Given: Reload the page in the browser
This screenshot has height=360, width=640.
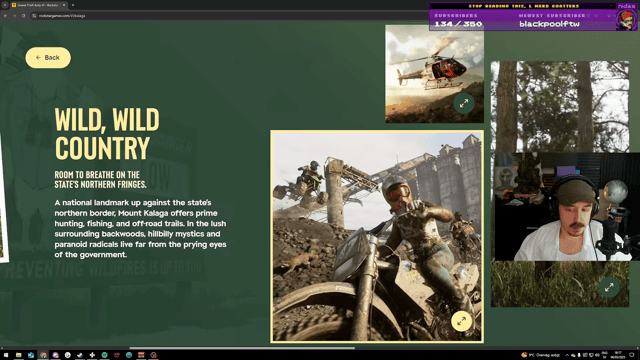Looking at the screenshot, I should (x=23, y=16).
